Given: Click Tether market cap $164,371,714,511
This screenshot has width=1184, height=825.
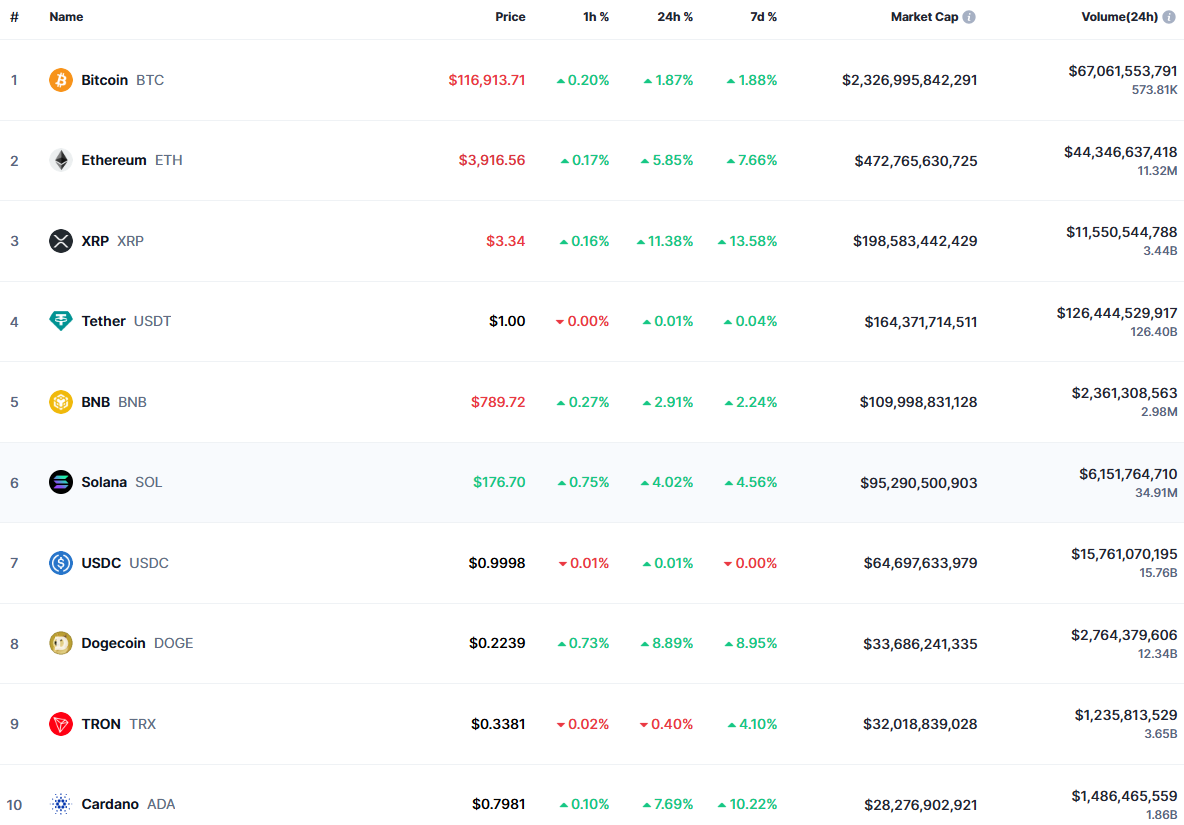Looking at the screenshot, I should point(920,322).
